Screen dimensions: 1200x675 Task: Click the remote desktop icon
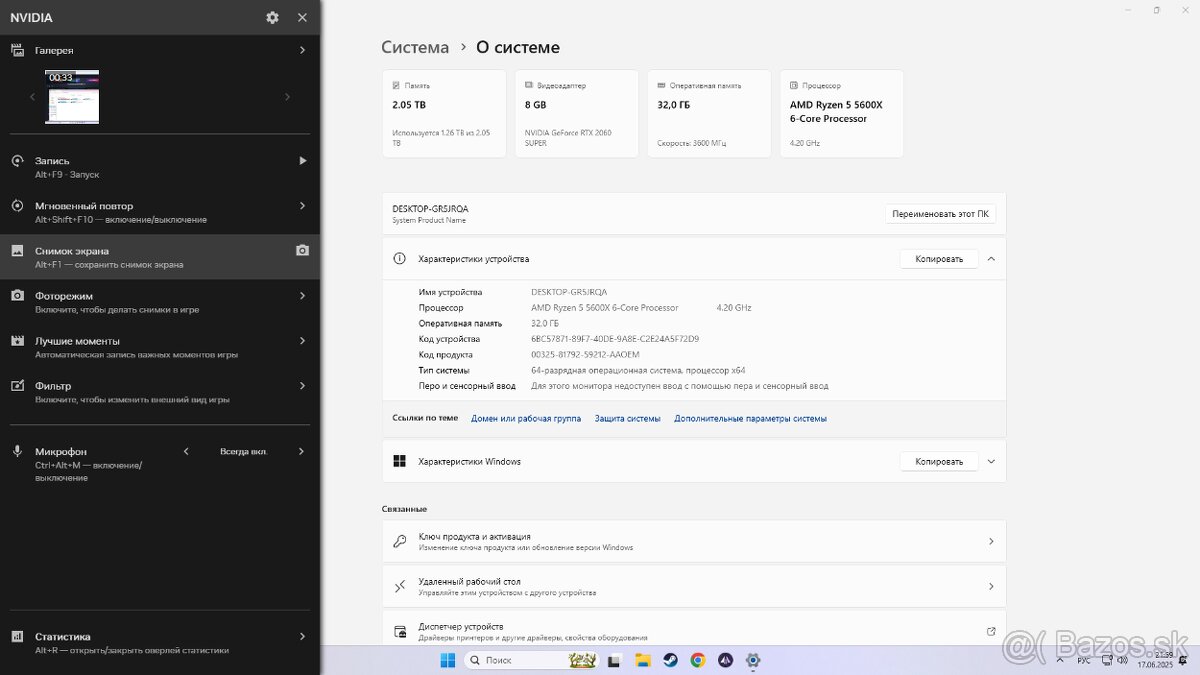pyautogui.click(x=399, y=586)
